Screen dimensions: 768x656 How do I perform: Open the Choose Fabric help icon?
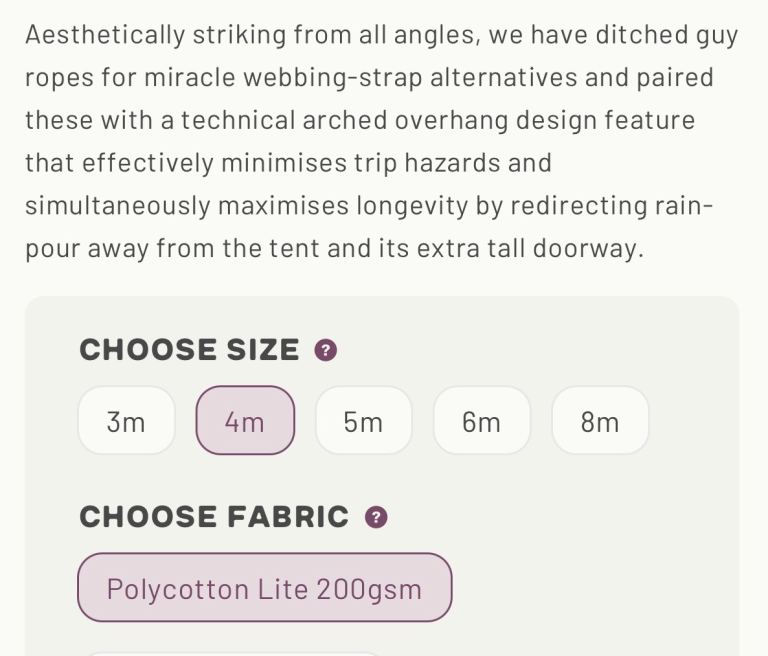[376, 517]
